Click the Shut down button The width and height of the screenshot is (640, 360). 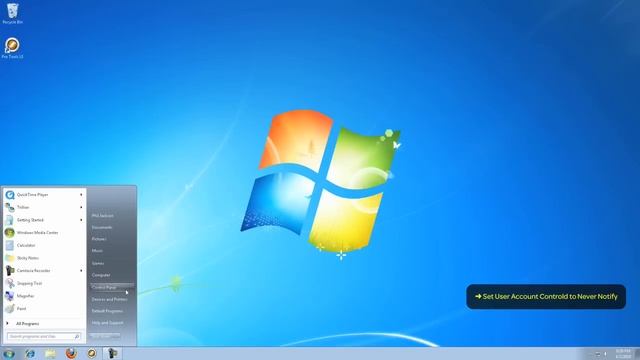click(x=105, y=336)
